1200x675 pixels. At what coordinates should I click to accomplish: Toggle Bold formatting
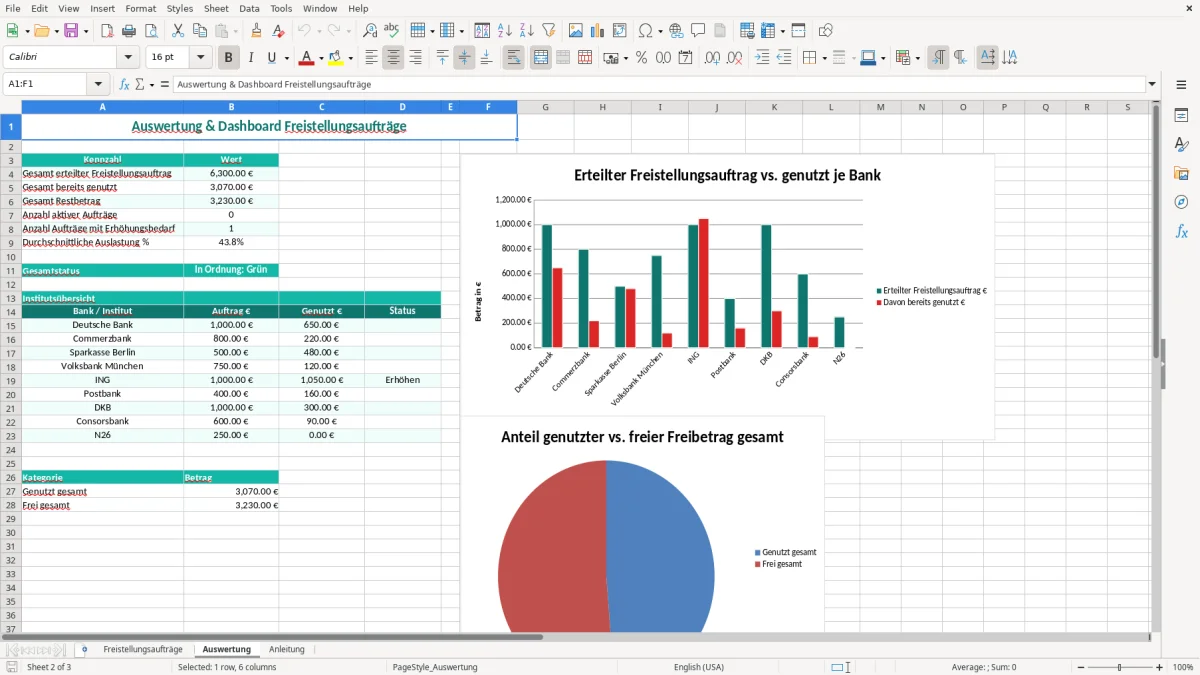click(228, 58)
